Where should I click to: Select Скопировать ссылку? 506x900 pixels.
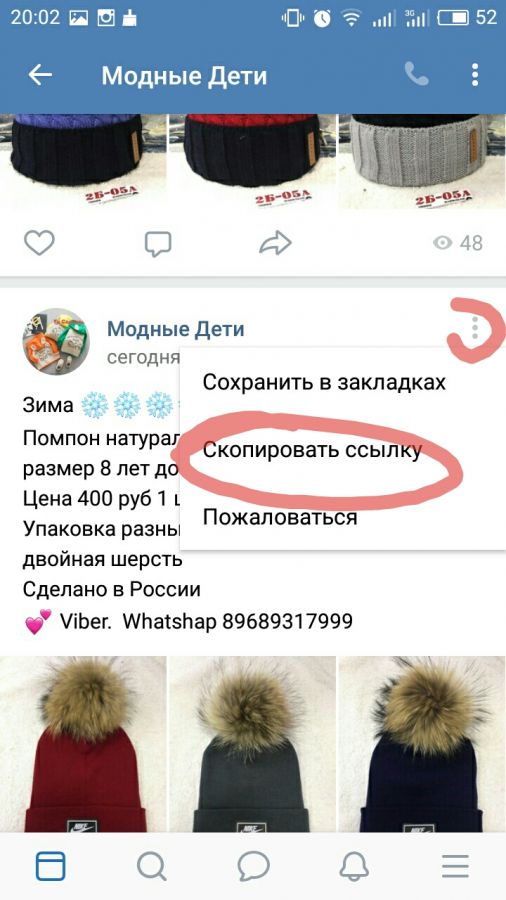pos(313,451)
